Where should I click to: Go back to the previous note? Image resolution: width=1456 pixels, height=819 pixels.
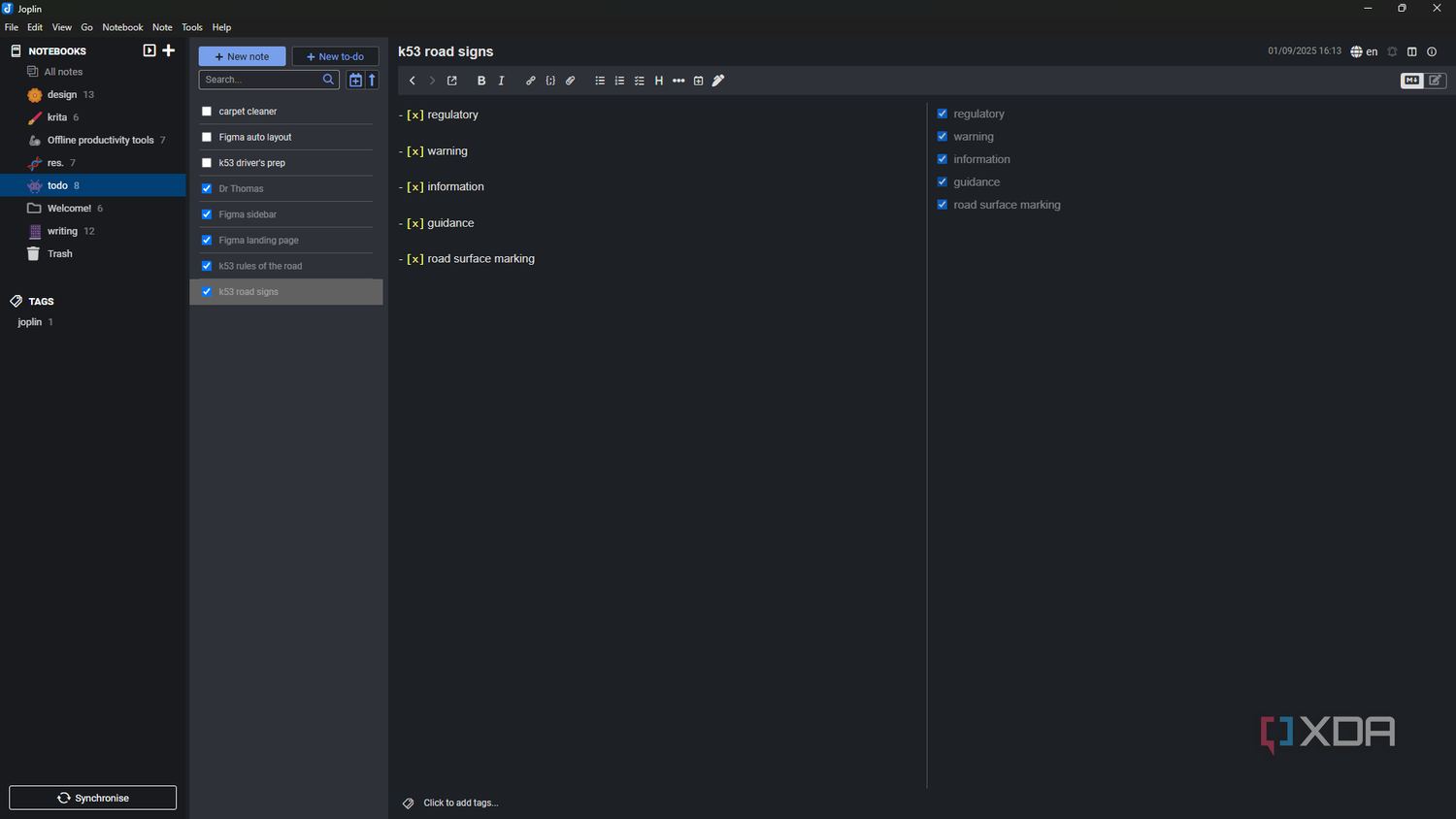413,81
